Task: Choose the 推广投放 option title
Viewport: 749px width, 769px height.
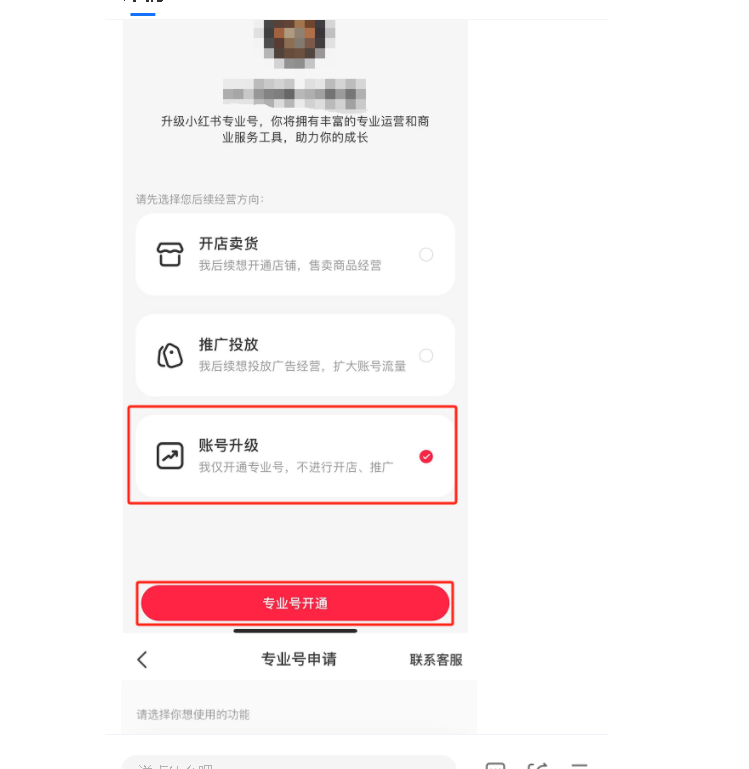Action: click(x=229, y=345)
